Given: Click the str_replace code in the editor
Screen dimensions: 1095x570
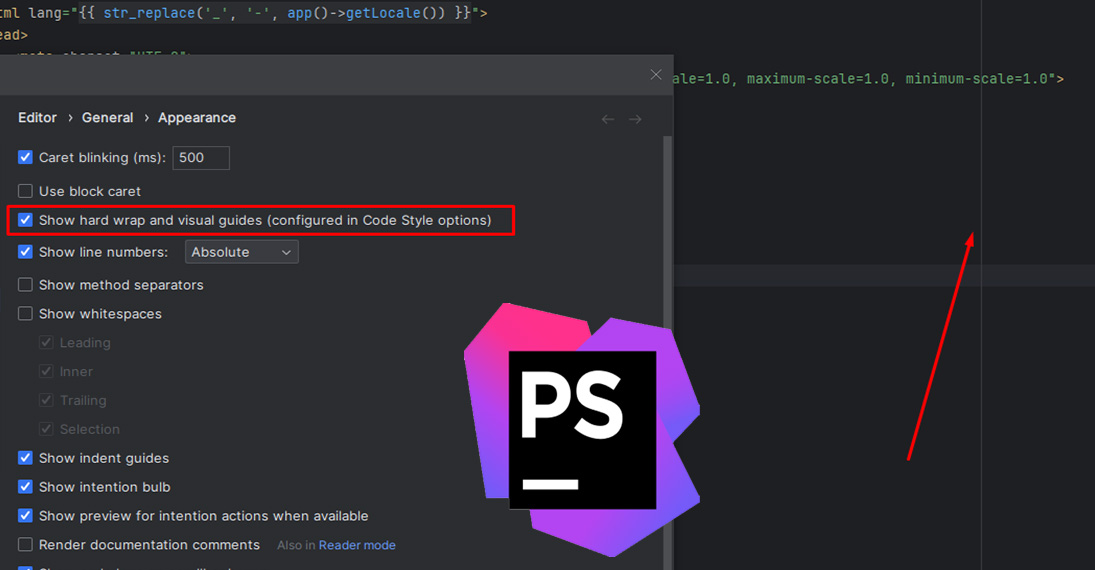Looking at the screenshot, I should pyautogui.click(x=149, y=13).
